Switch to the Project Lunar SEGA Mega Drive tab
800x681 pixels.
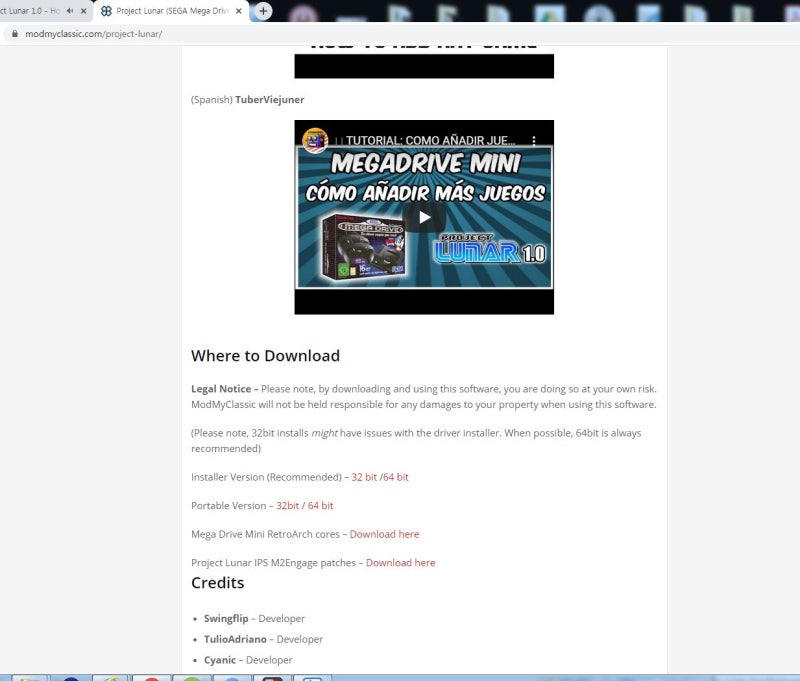pos(171,11)
